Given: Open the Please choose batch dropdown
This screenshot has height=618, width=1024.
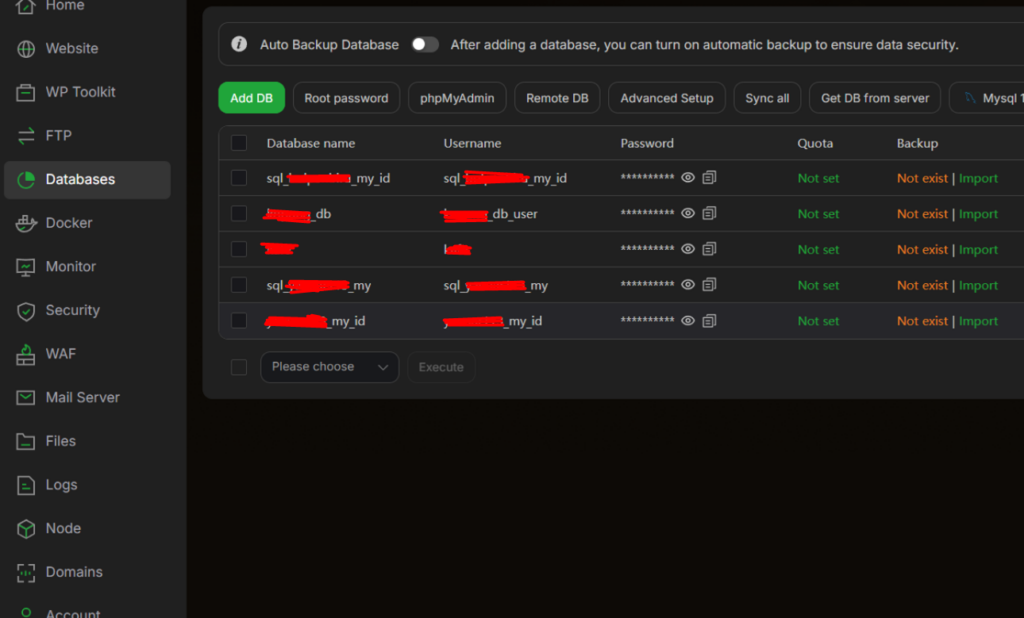Looking at the screenshot, I should tap(329, 367).
